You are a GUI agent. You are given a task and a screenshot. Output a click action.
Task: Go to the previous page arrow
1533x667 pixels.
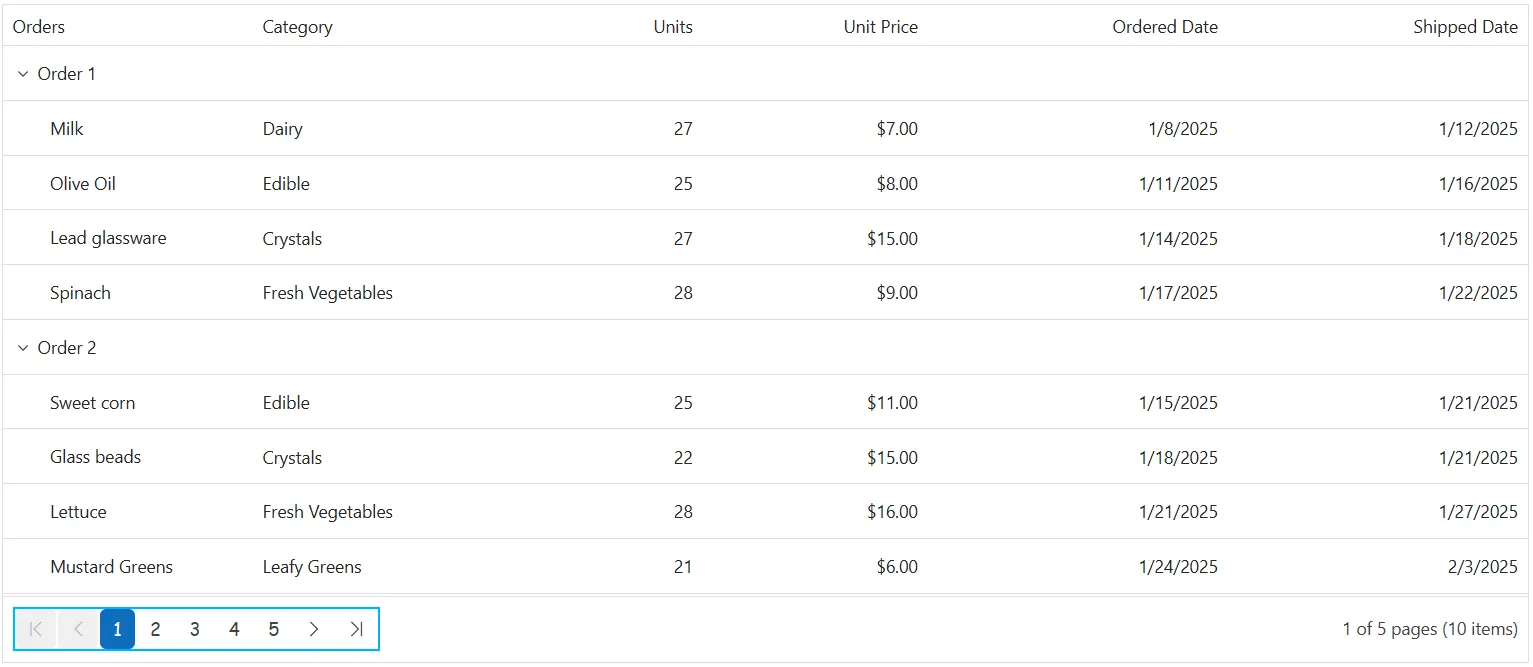(x=78, y=629)
